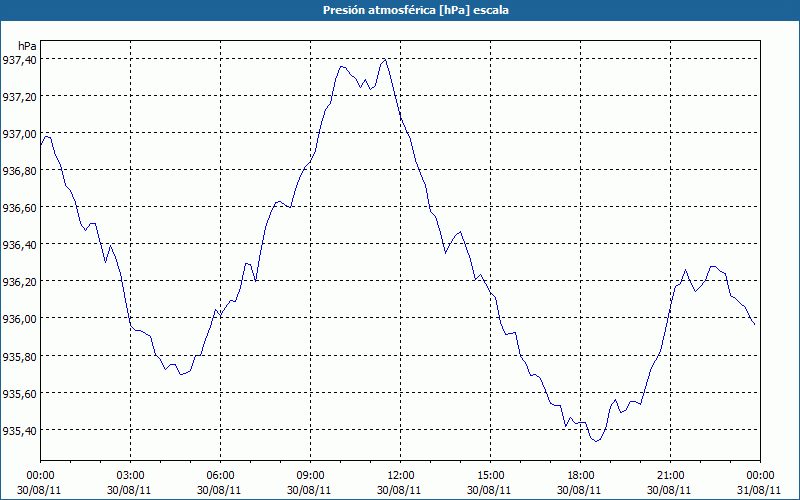Click the 09:00 time label
Image resolution: width=800 pixels, height=500 pixels.
coord(310,476)
